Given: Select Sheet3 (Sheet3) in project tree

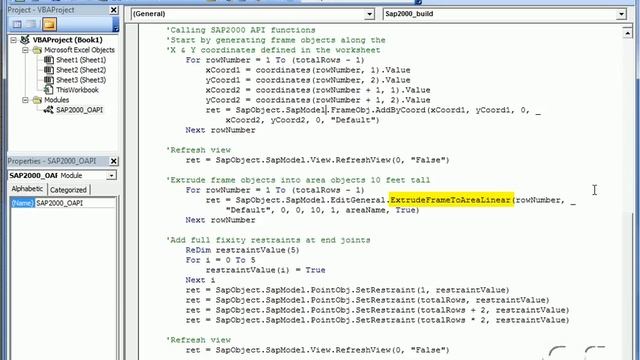Looking at the screenshot, I should tap(81, 80).
